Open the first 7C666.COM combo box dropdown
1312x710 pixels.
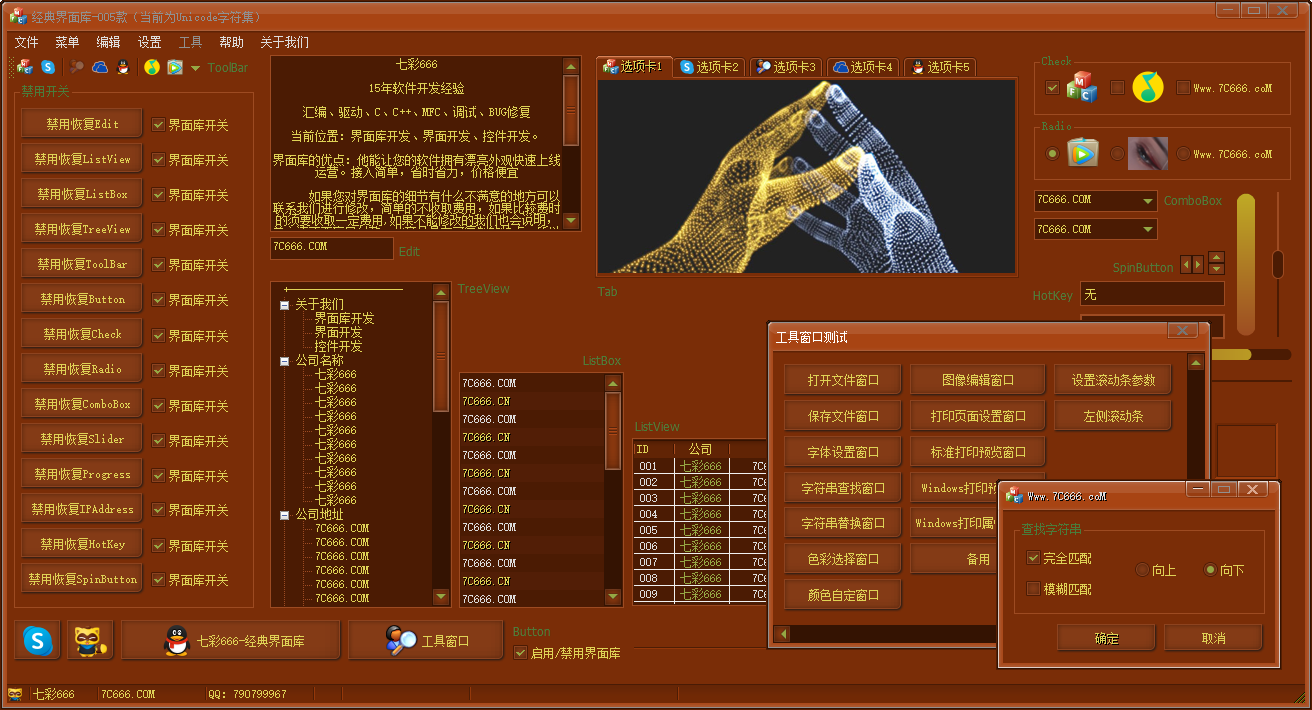pos(1147,201)
